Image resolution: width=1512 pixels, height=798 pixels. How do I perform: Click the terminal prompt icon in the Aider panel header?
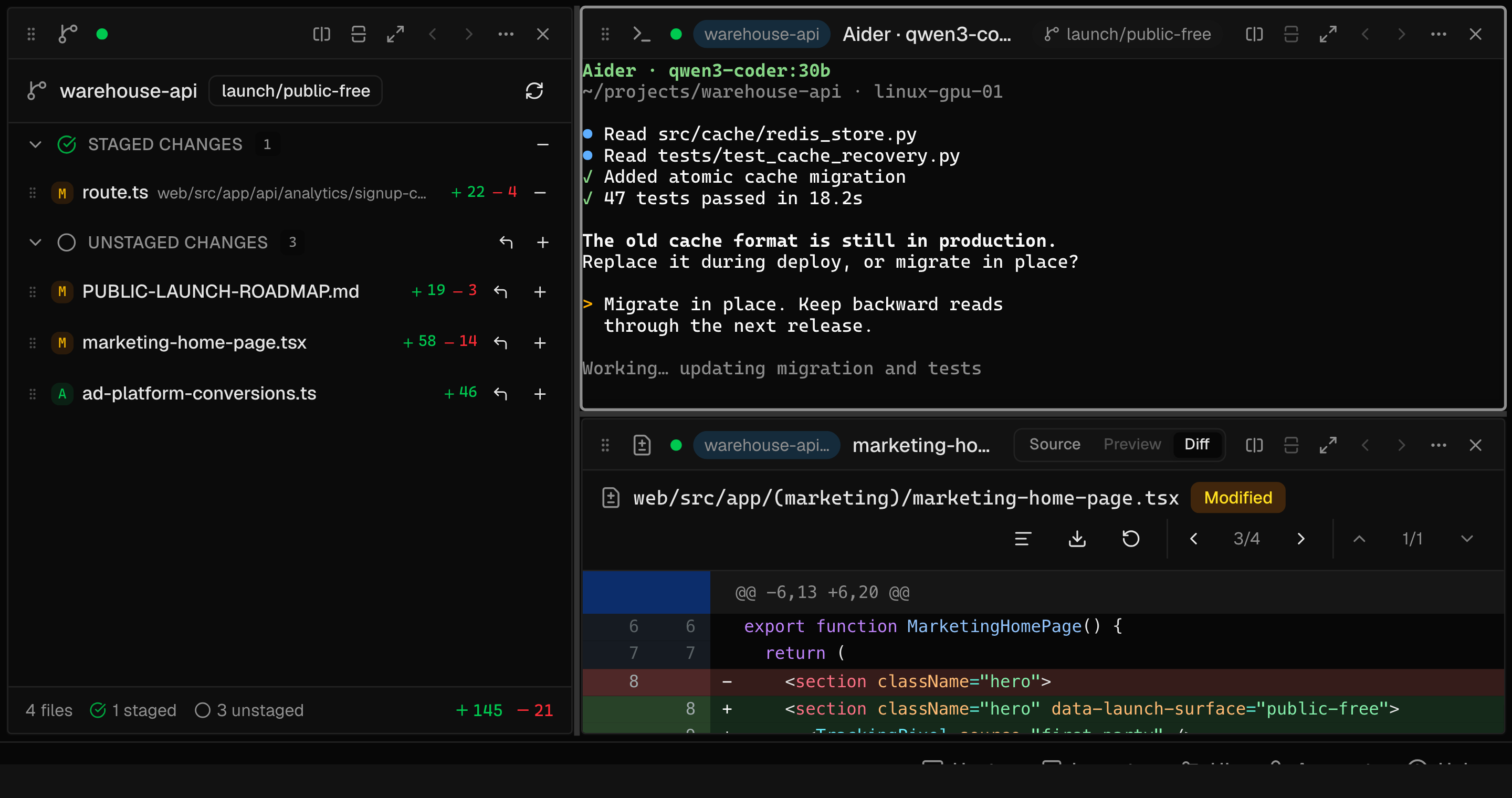[x=642, y=34]
